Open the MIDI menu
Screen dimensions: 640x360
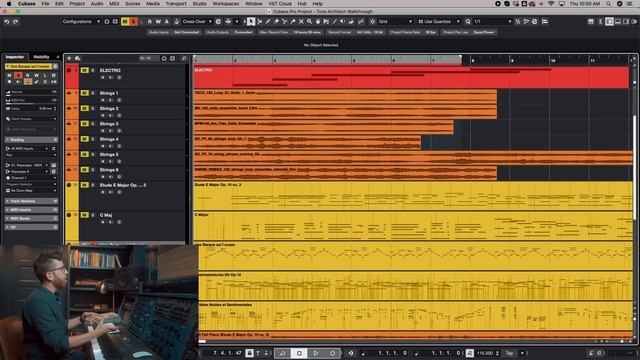[x=114, y=4]
